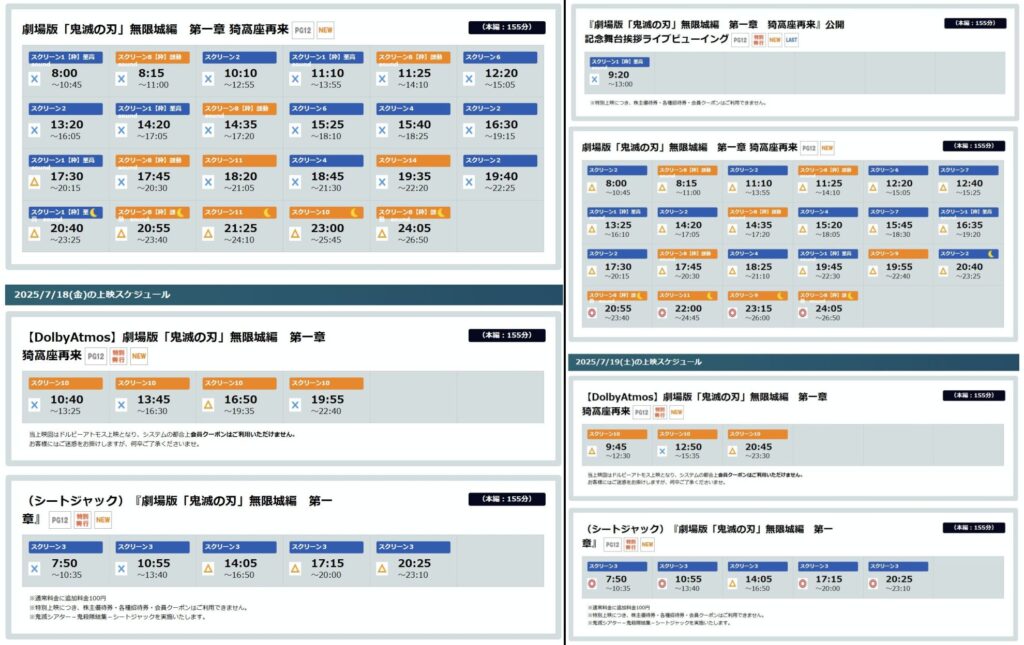Click 特別興行 badge on 7/19 Seat Jack title
1024x645 pixels.
pyautogui.click(x=630, y=544)
